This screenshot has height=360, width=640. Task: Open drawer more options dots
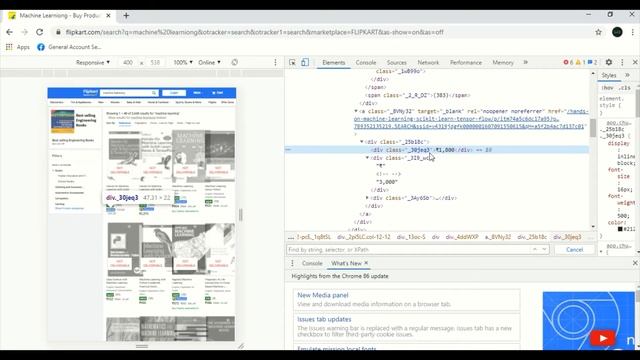(292, 263)
